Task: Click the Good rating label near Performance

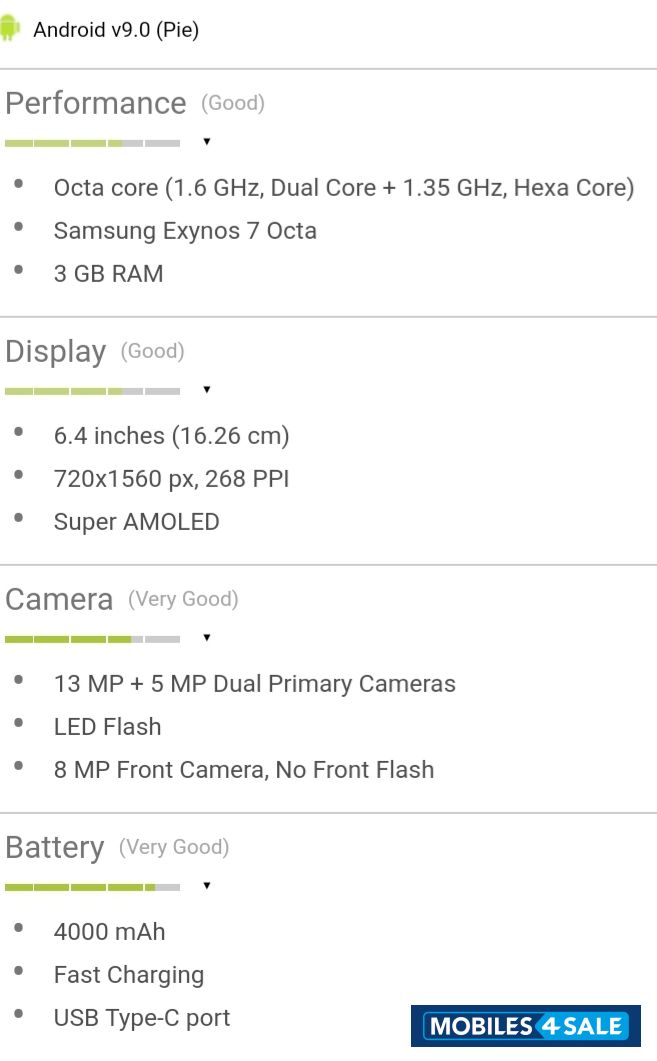Action: click(x=232, y=103)
